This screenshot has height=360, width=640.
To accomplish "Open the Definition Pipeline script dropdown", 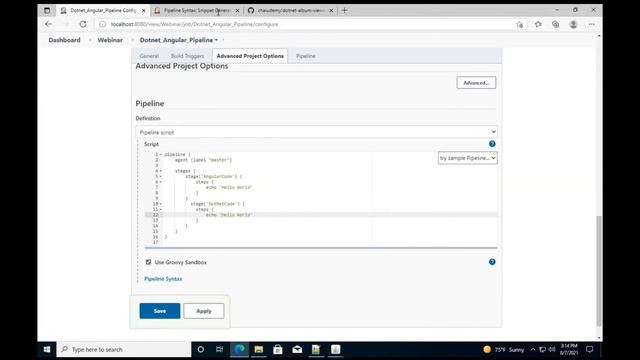I will pyautogui.click(x=316, y=132).
